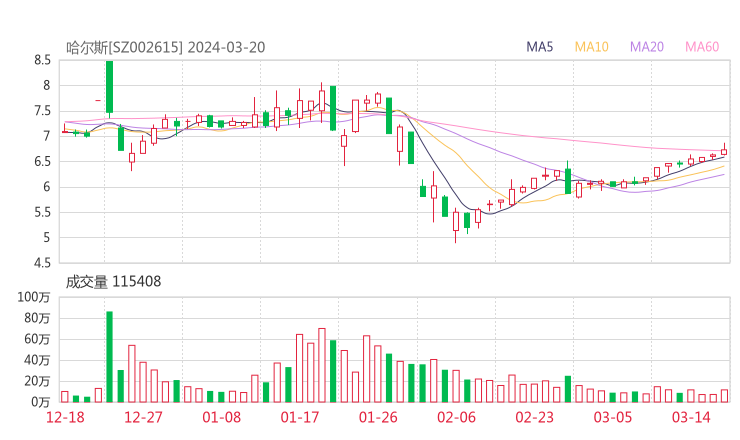
Task: Click the 01-17 date axis label
Action: pyautogui.click(x=299, y=417)
